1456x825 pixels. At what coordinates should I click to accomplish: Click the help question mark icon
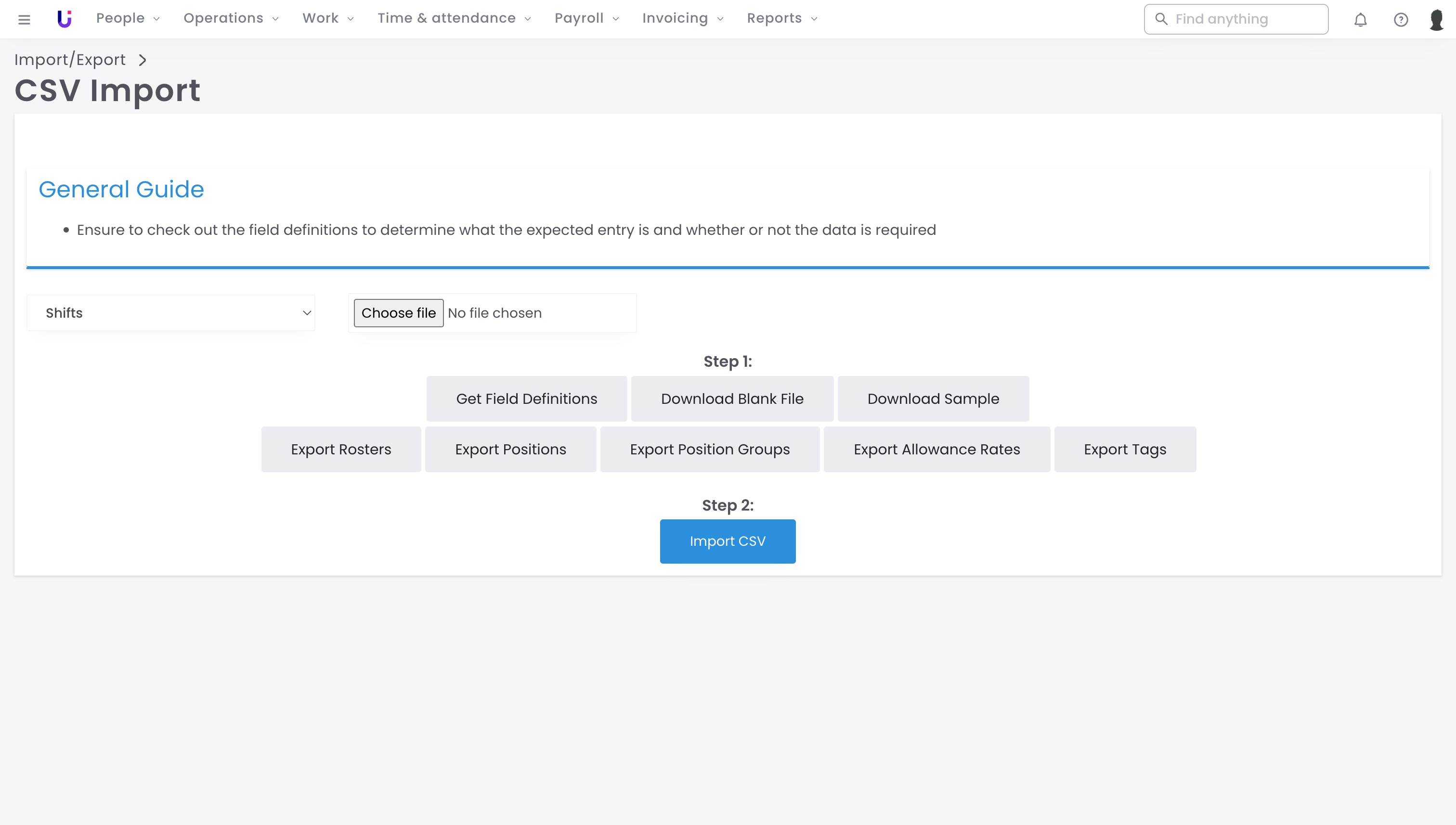(x=1401, y=20)
